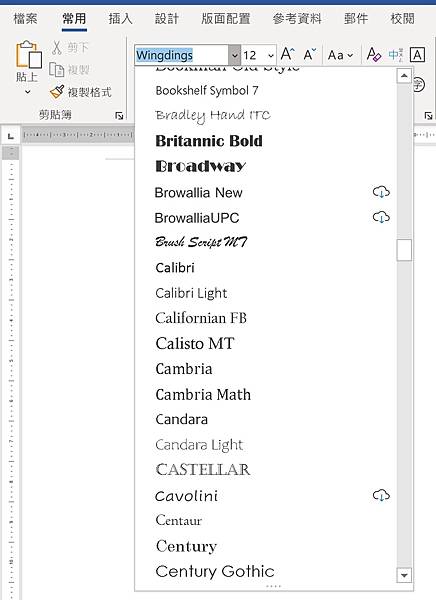The width and height of the screenshot is (436, 600).
Task: Click the Paste clipboard icon
Action: click(x=28, y=54)
